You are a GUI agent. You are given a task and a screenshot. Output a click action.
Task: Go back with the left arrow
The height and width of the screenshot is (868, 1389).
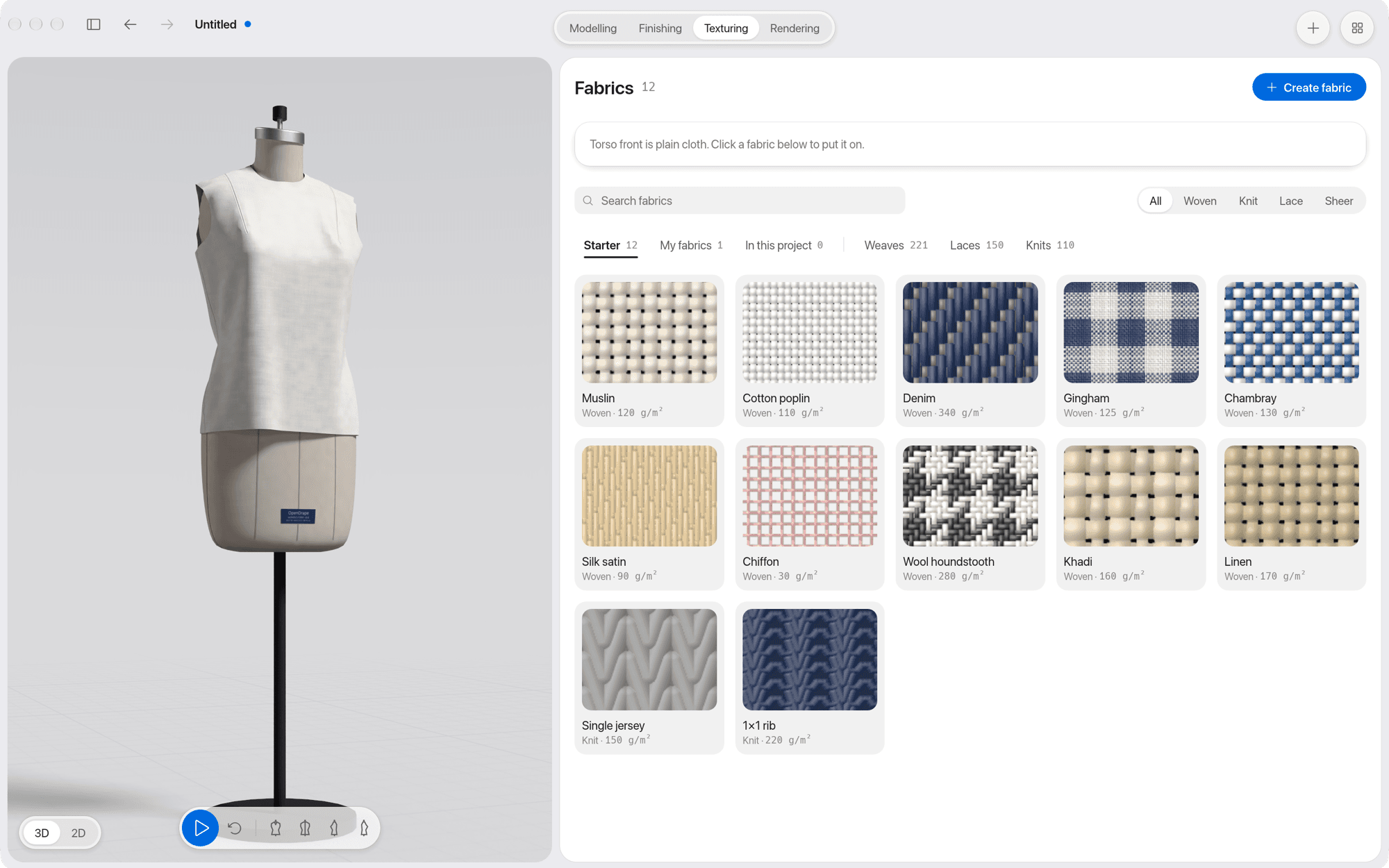(x=130, y=24)
